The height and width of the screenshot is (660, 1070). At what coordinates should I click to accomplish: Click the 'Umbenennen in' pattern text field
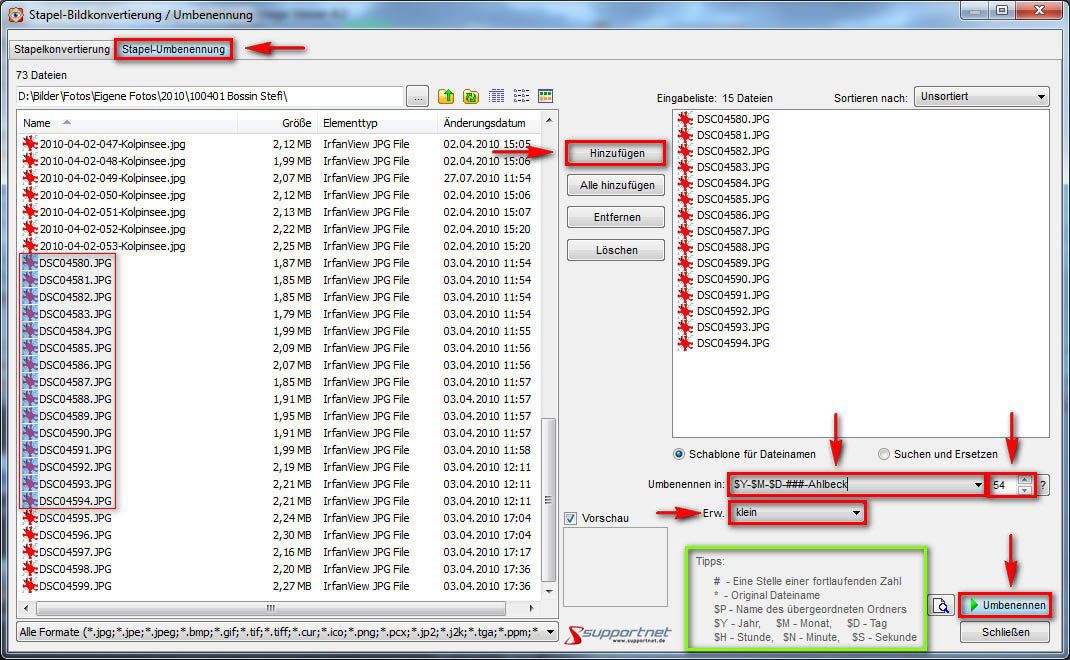(x=850, y=485)
